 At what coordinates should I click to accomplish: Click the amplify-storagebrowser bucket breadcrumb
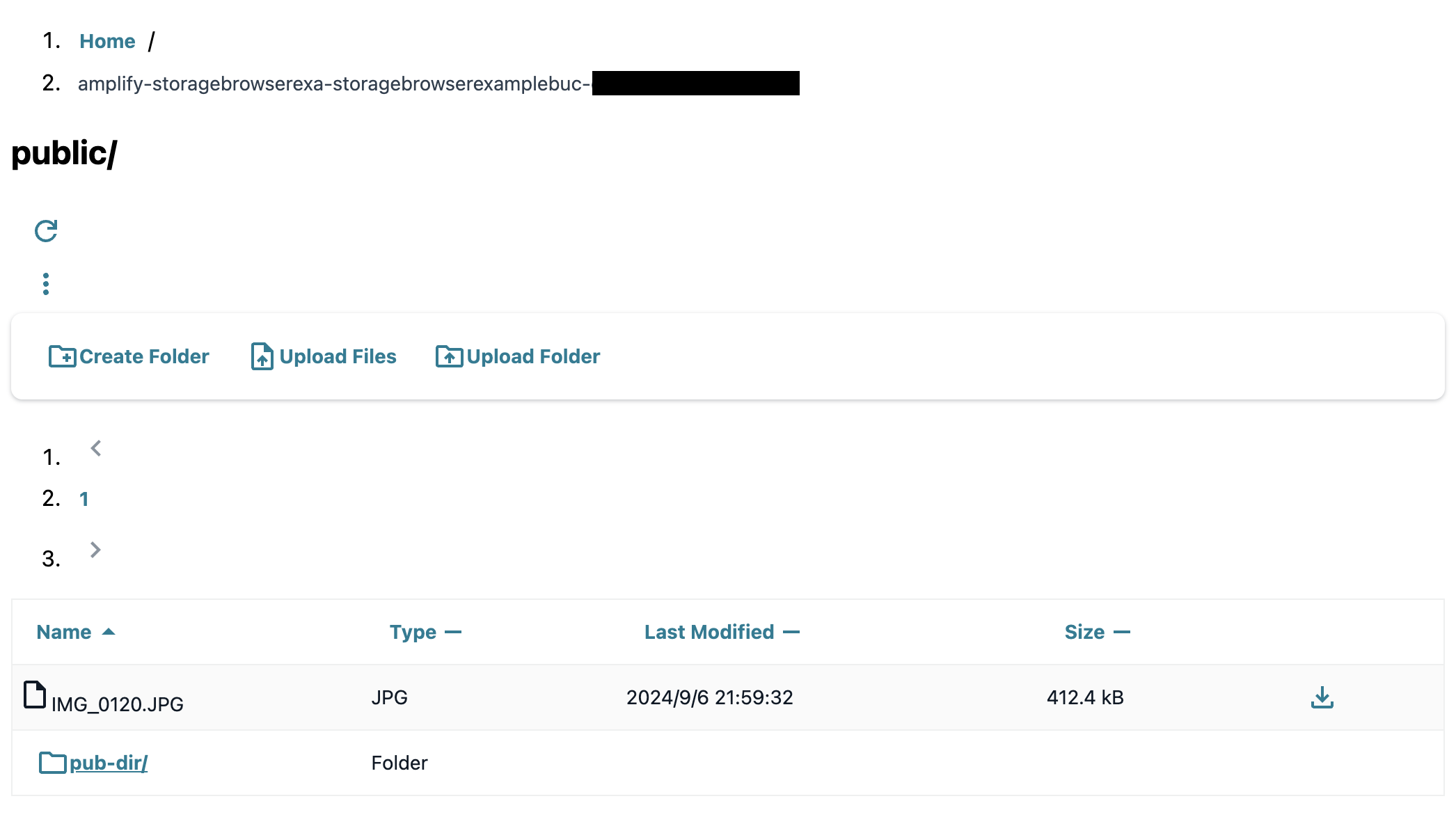tap(334, 84)
